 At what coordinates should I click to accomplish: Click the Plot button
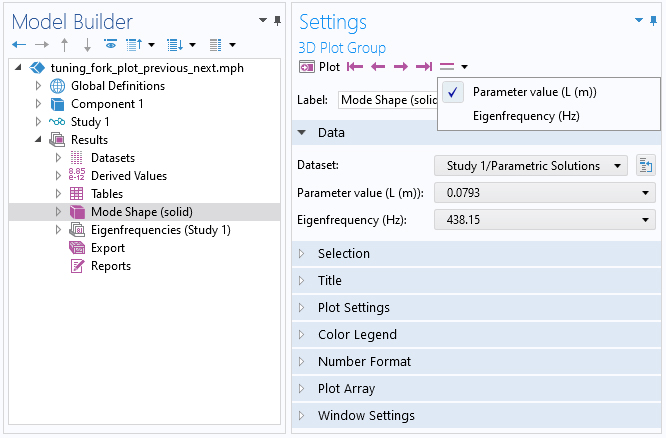click(x=319, y=67)
